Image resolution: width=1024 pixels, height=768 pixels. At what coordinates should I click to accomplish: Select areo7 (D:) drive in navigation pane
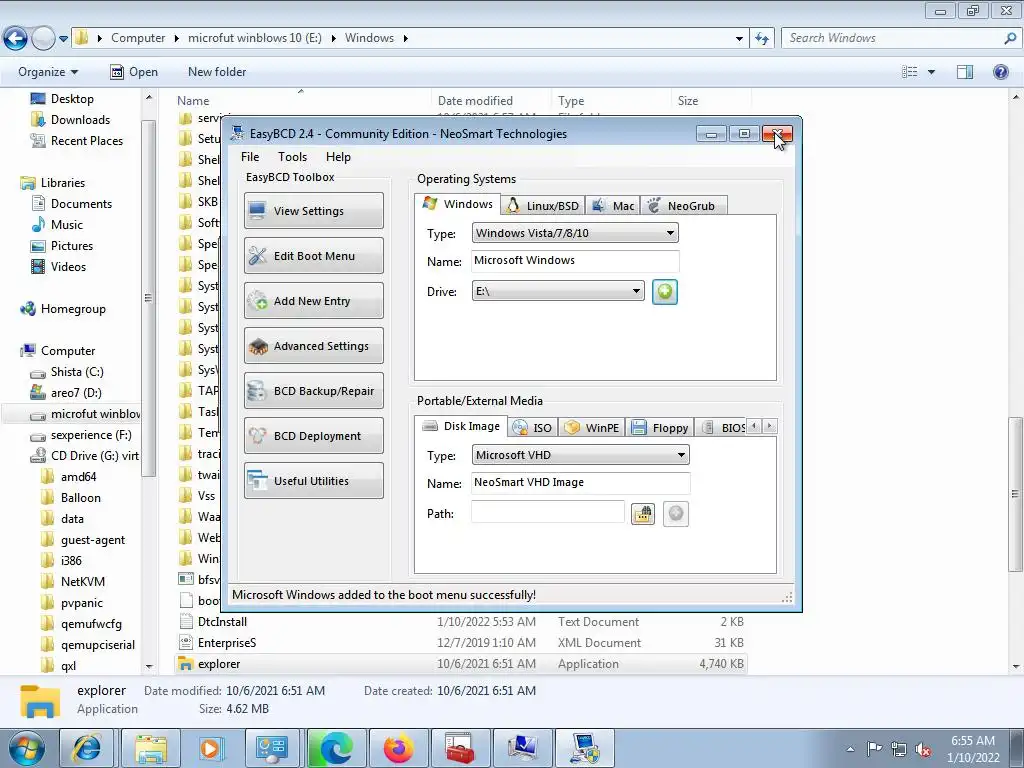click(76, 392)
